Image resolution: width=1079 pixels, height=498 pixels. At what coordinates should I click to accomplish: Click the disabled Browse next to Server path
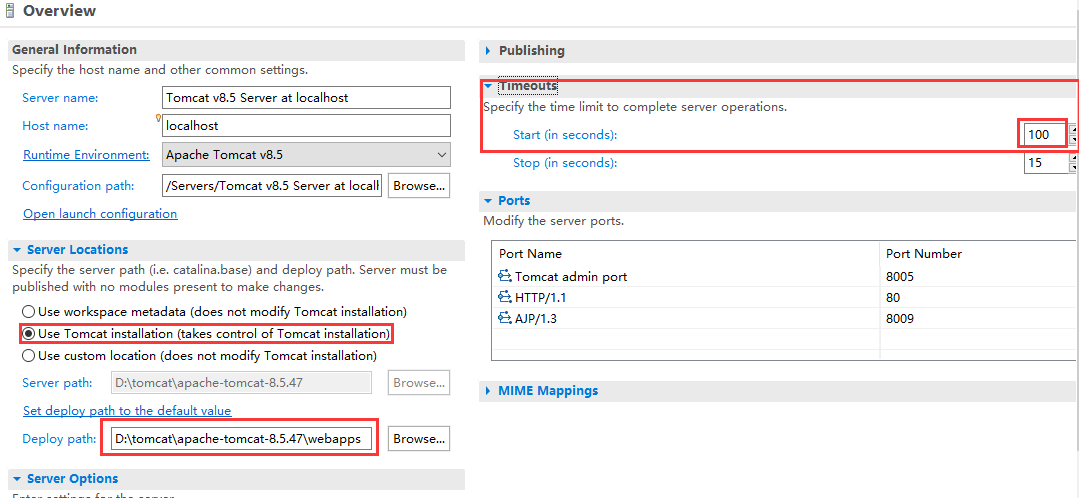(x=419, y=382)
